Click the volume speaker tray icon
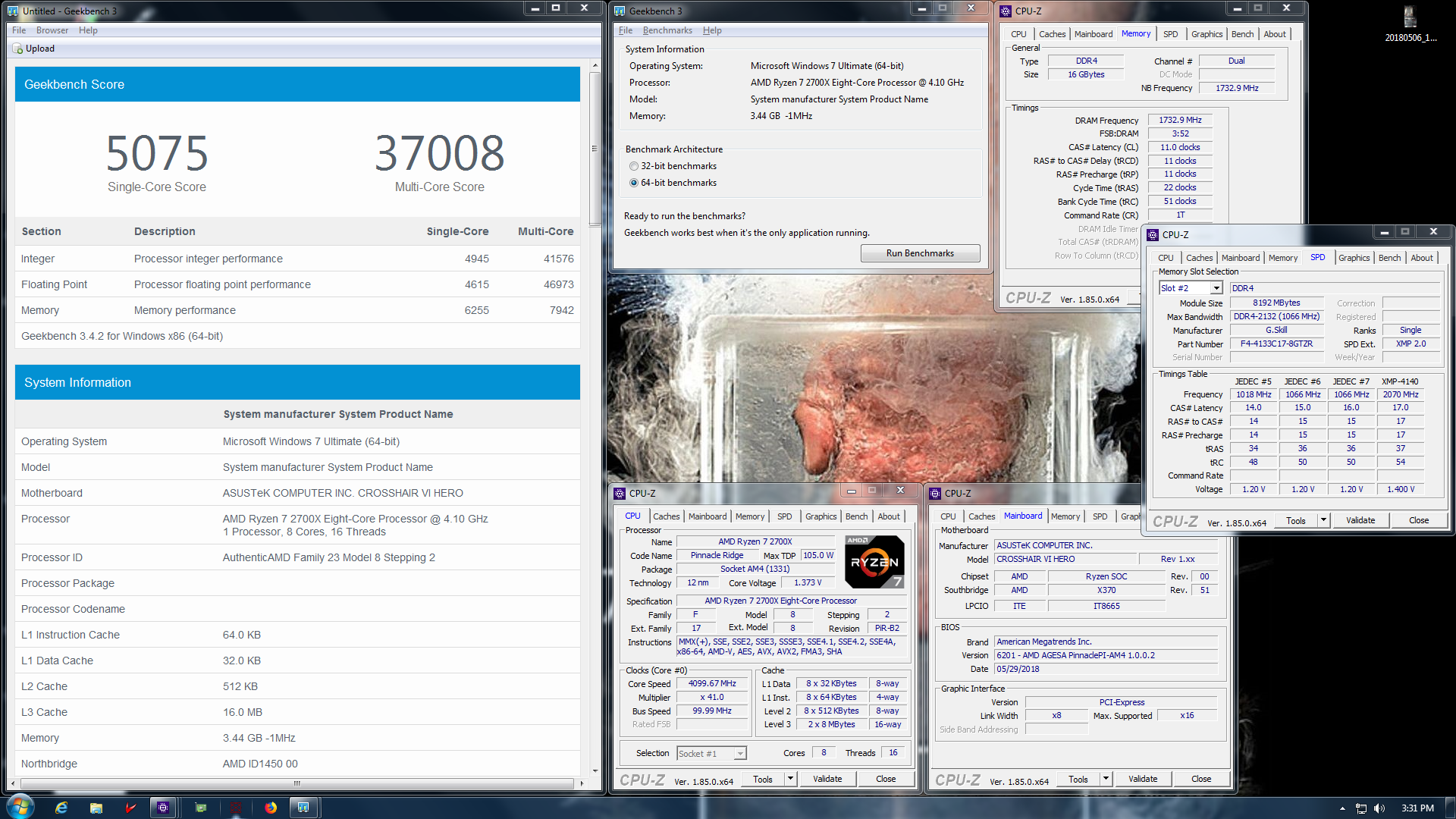1456x819 pixels. coord(1379,808)
